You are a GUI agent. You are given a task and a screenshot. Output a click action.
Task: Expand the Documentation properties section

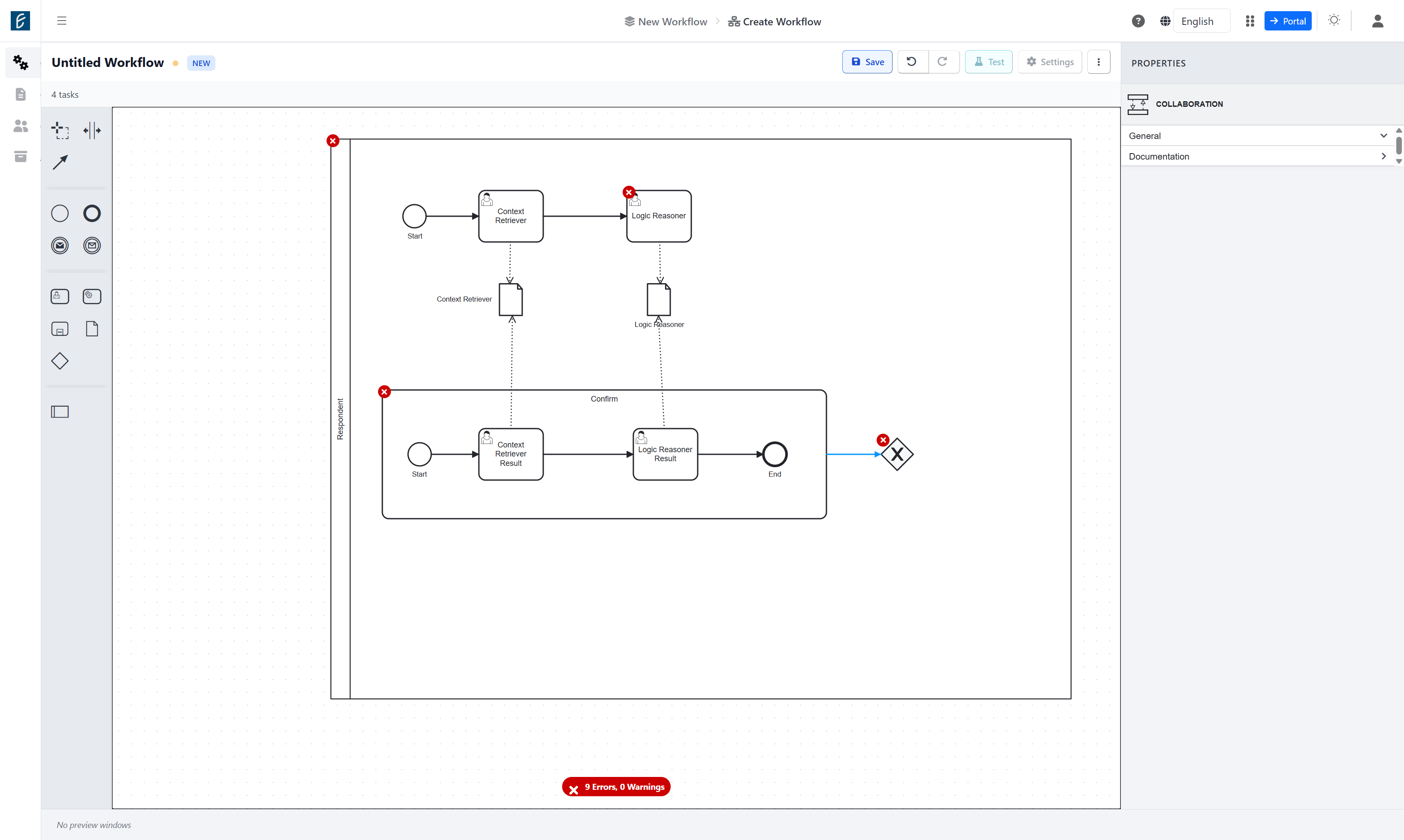pos(1258,156)
